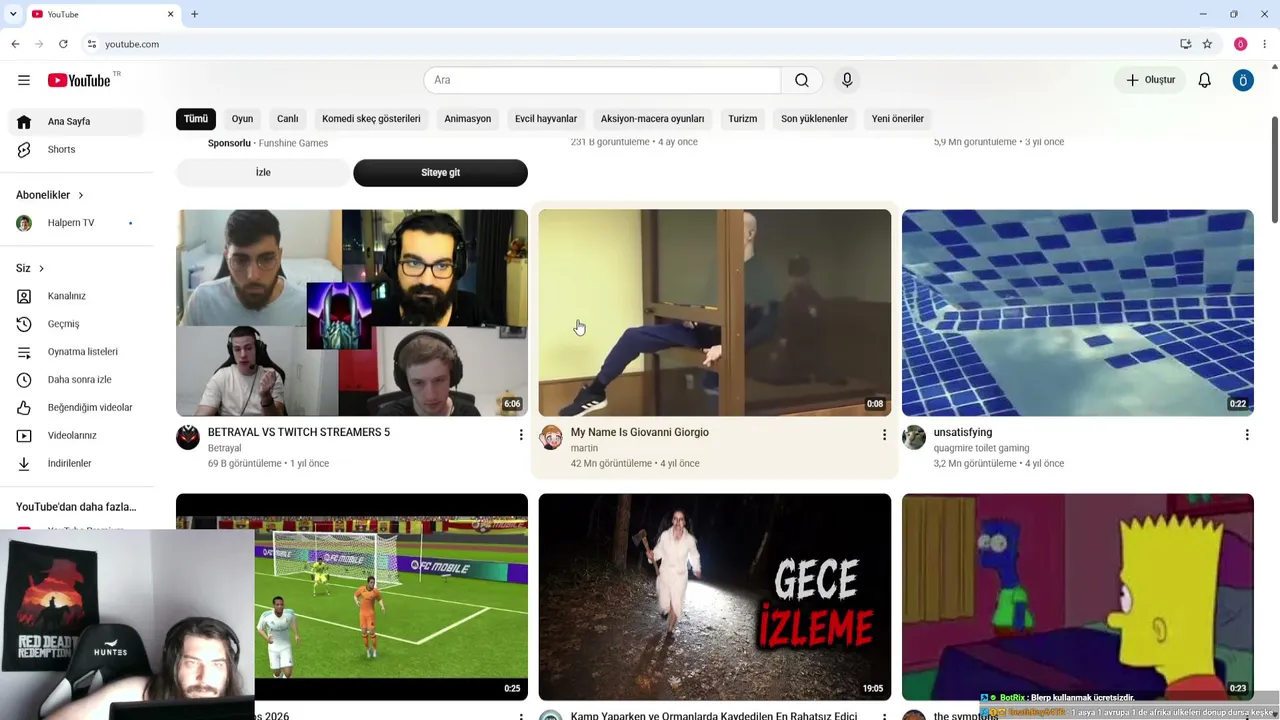
Task: Select the Tümü filter chip
Action: click(196, 118)
